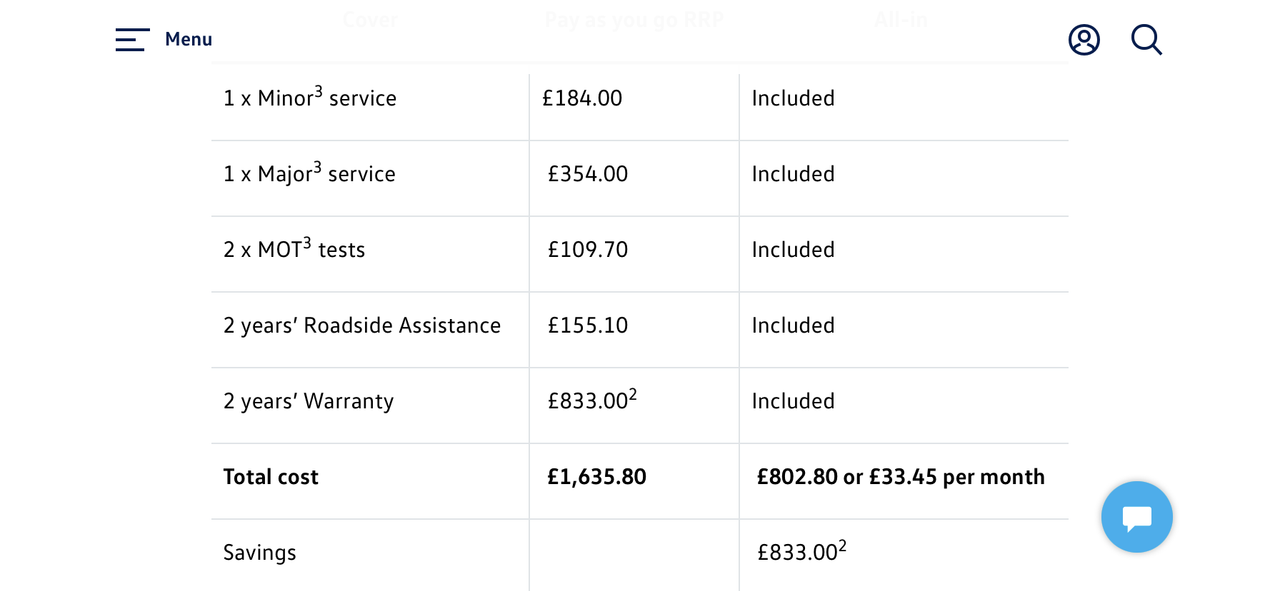
Task: Select the 2 x MOT tests label
Action: click(294, 250)
